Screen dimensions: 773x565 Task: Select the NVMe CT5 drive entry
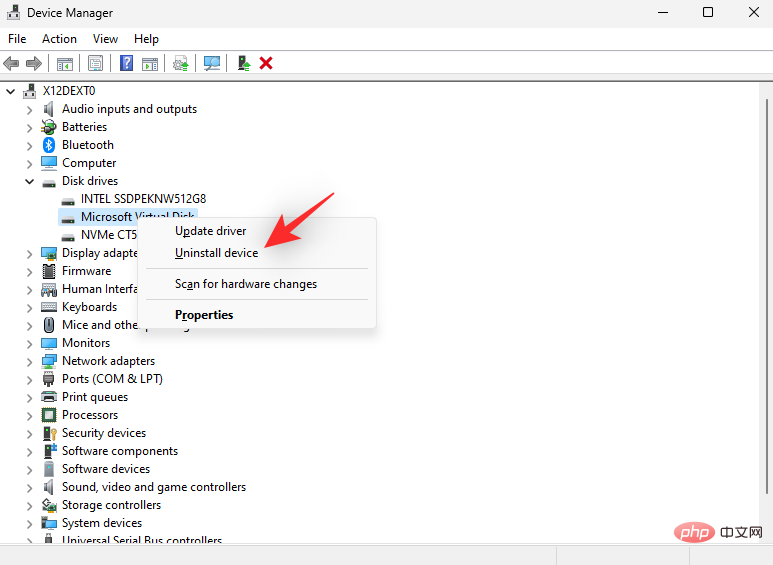109,235
